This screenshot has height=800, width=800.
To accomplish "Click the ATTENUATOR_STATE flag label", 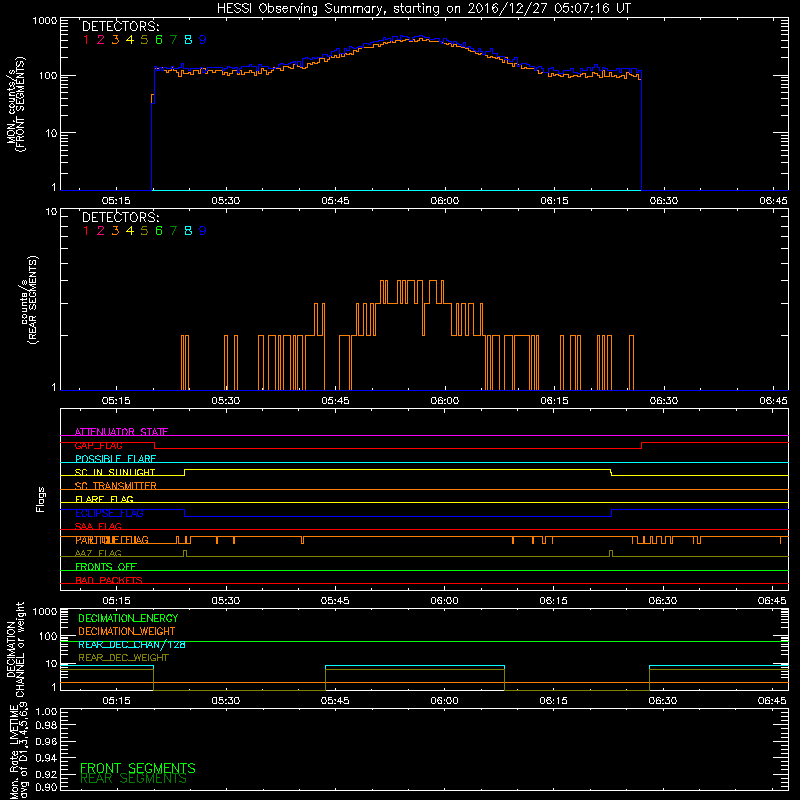I will point(121,432).
